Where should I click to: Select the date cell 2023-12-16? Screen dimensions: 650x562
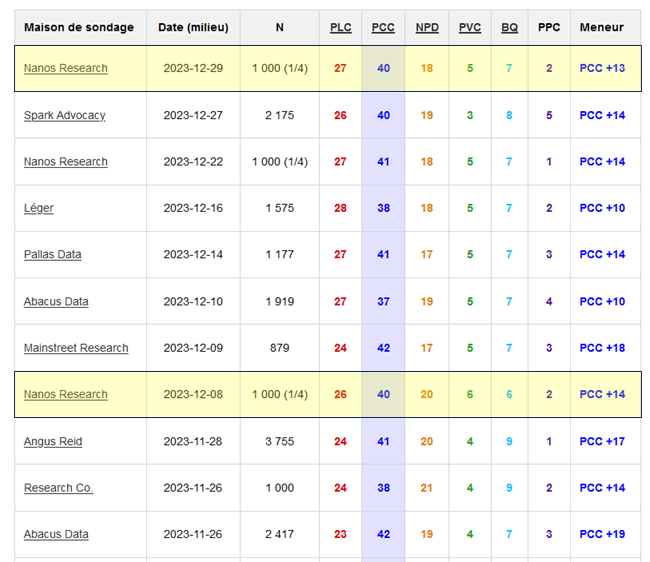193,208
